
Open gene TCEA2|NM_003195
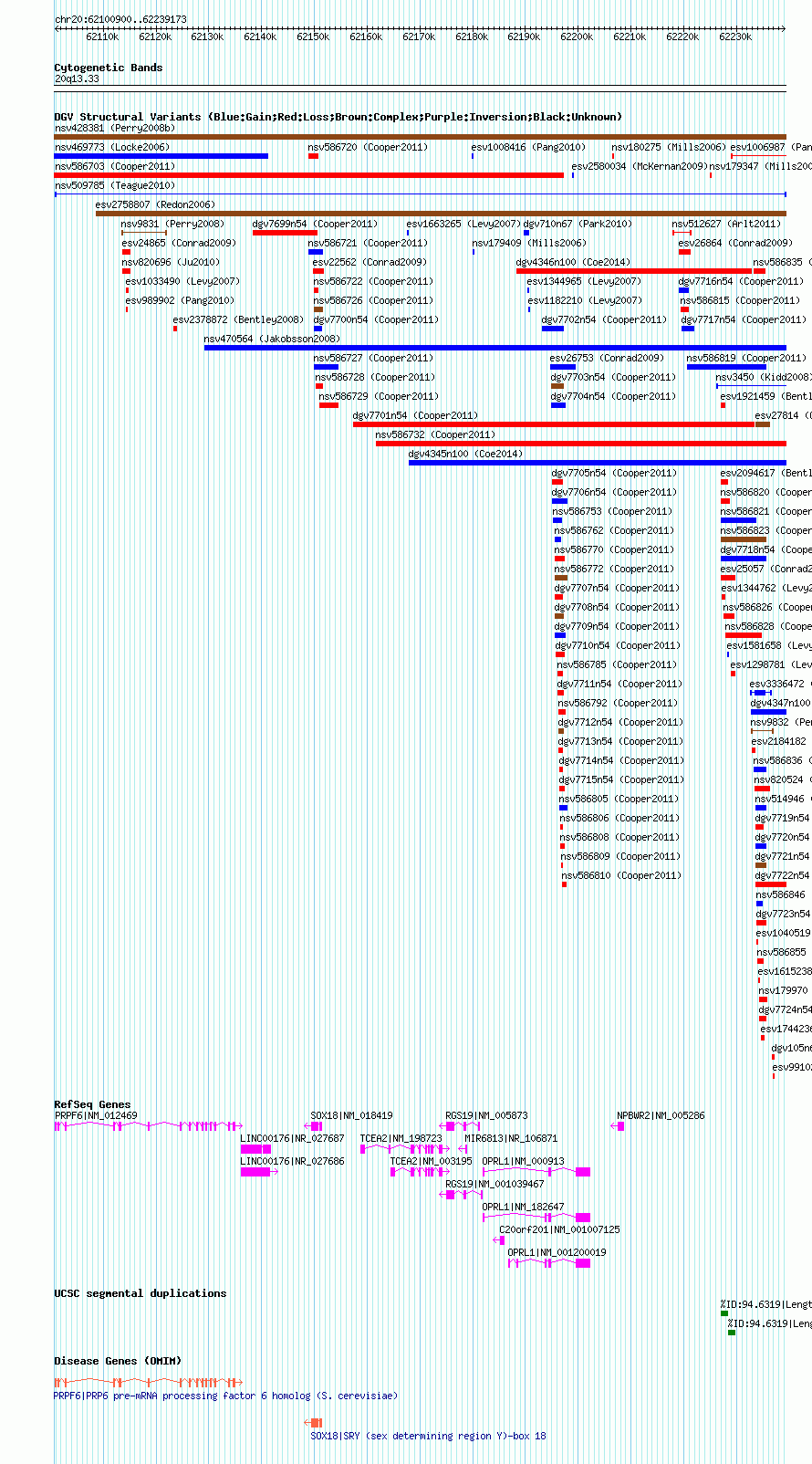point(432,1161)
